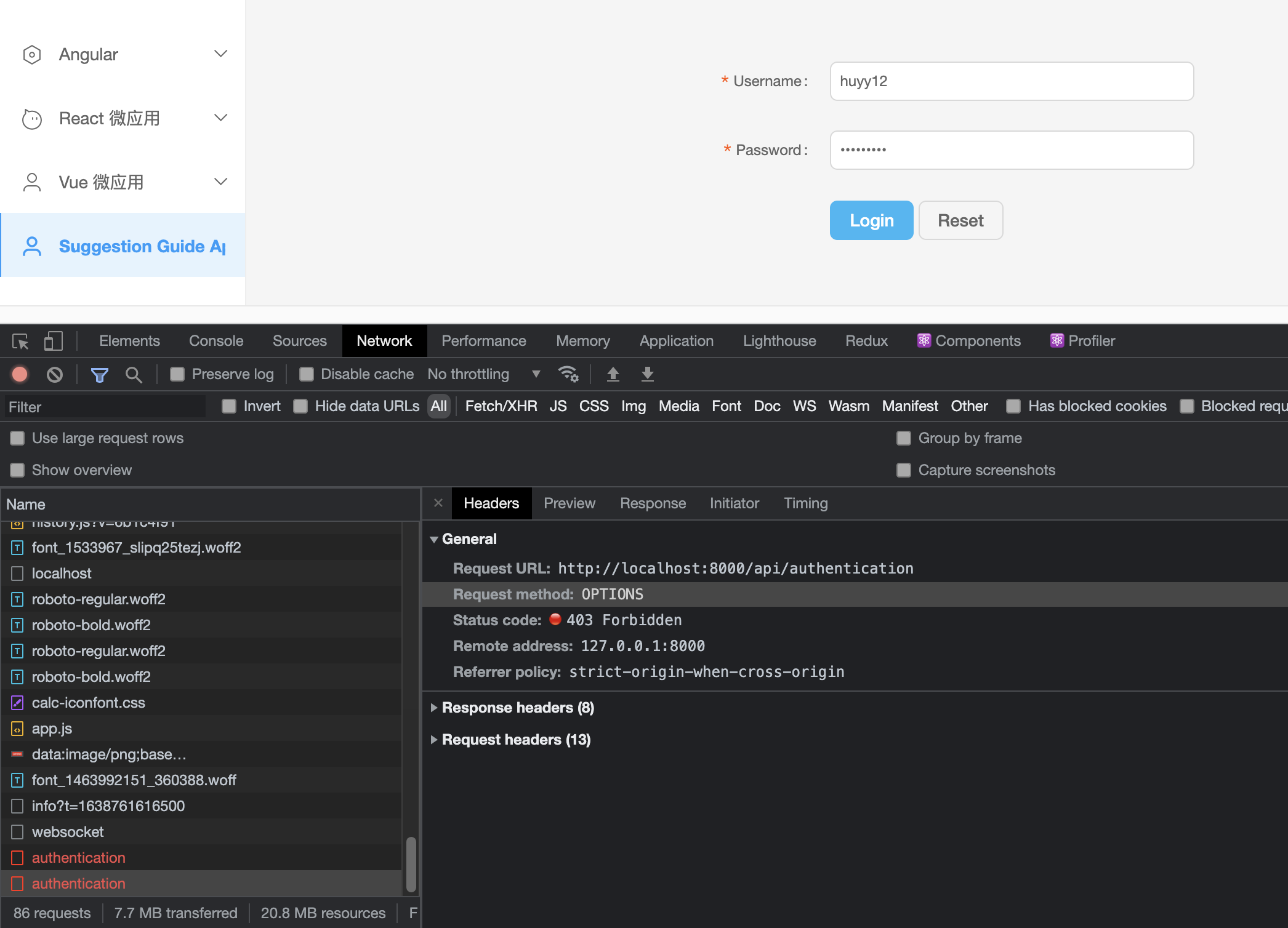Open the No throttling dropdown
The width and height of the screenshot is (1288, 928).
click(x=484, y=374)
